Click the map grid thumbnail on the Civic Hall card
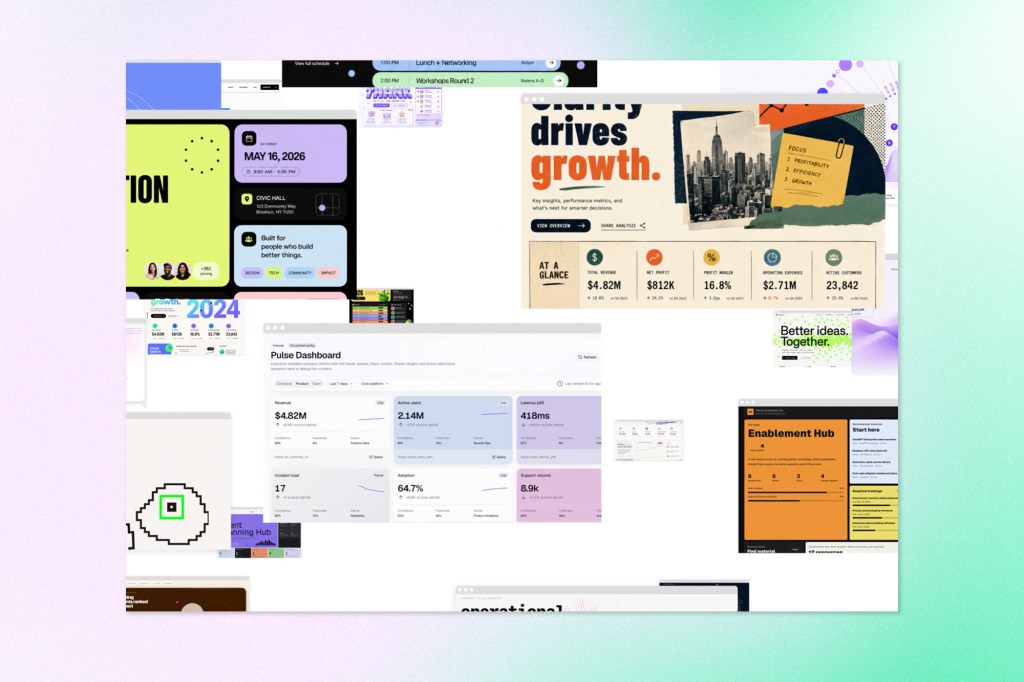 click(x=327, y=204)
